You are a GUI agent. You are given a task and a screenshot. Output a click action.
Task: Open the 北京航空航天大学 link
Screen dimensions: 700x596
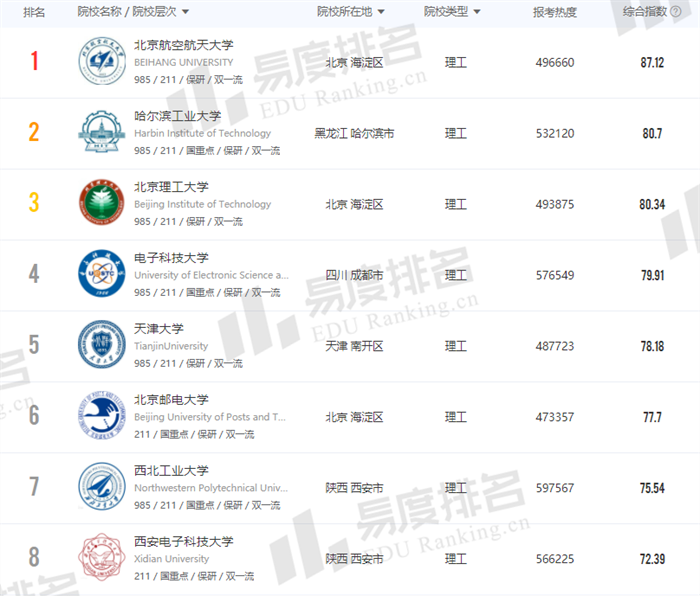183,45
